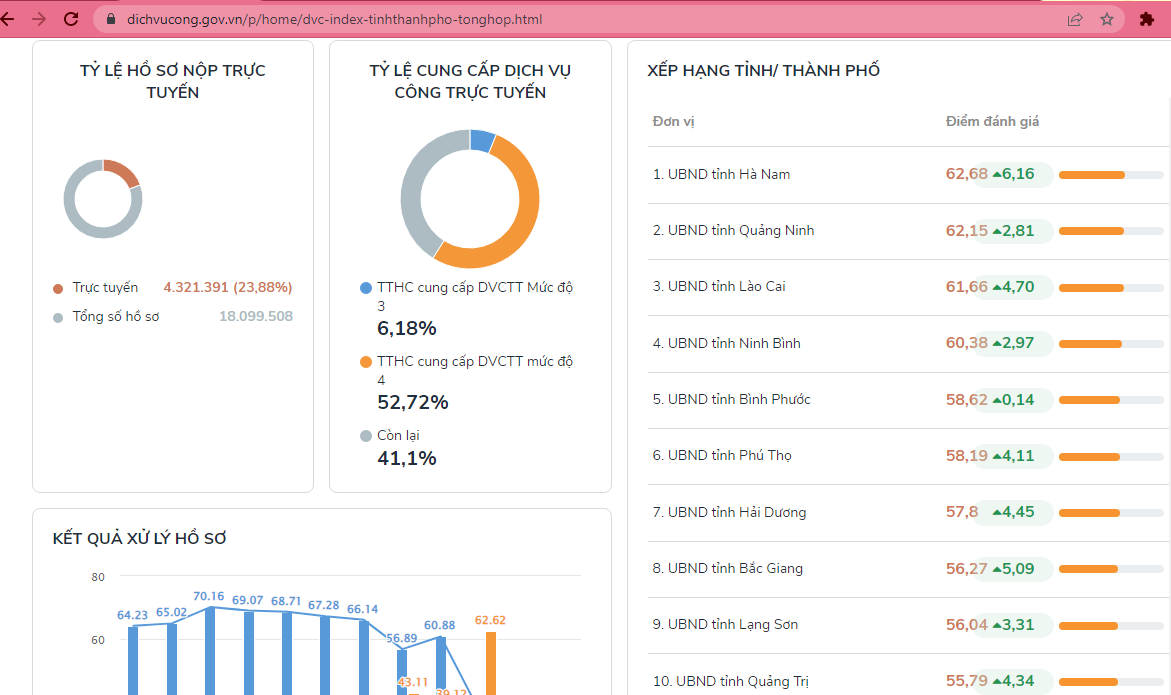Click the bar labeled 60.88

441,665
